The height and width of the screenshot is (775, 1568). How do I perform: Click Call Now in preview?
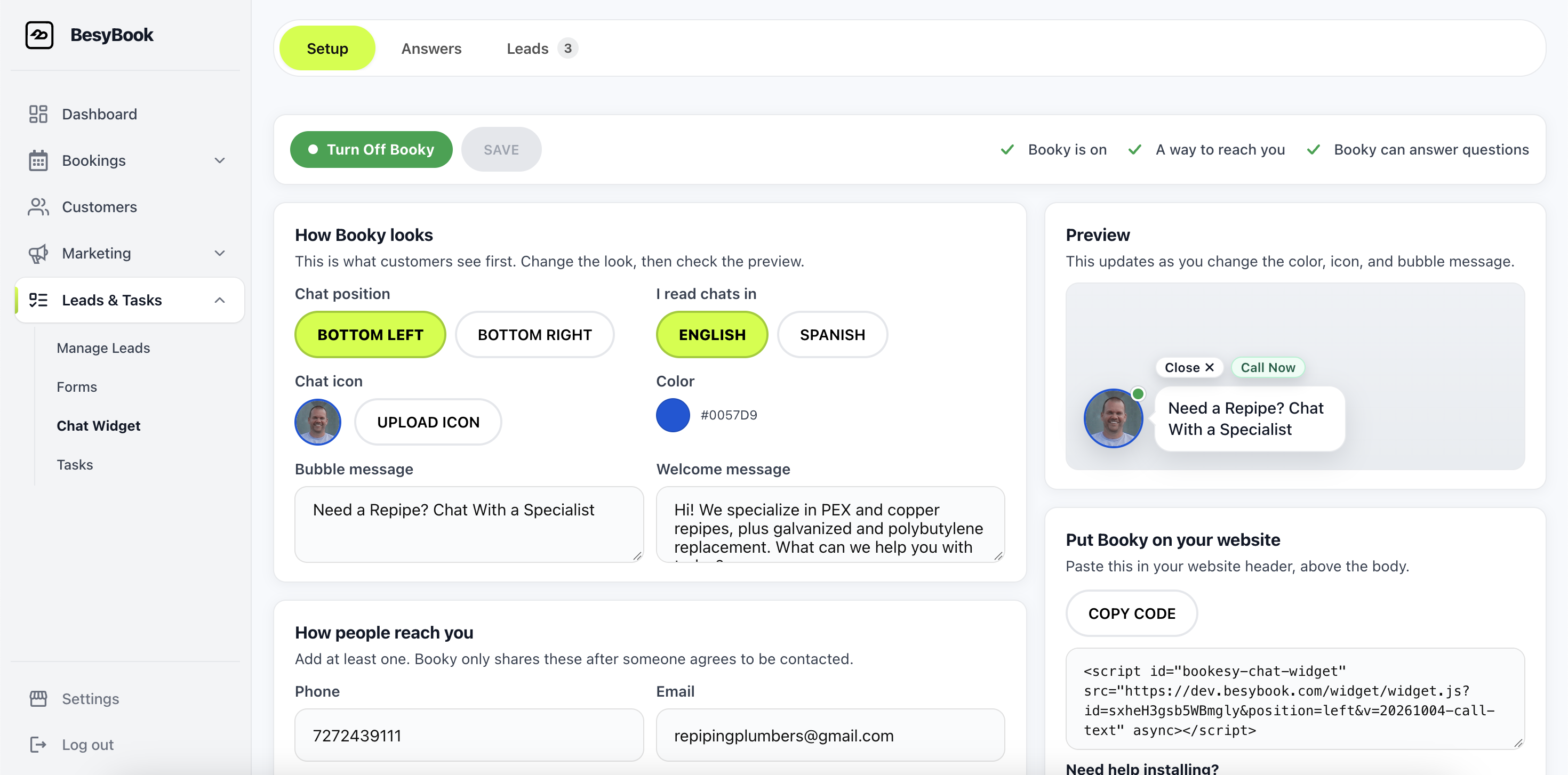click(x=1268, y=367)
